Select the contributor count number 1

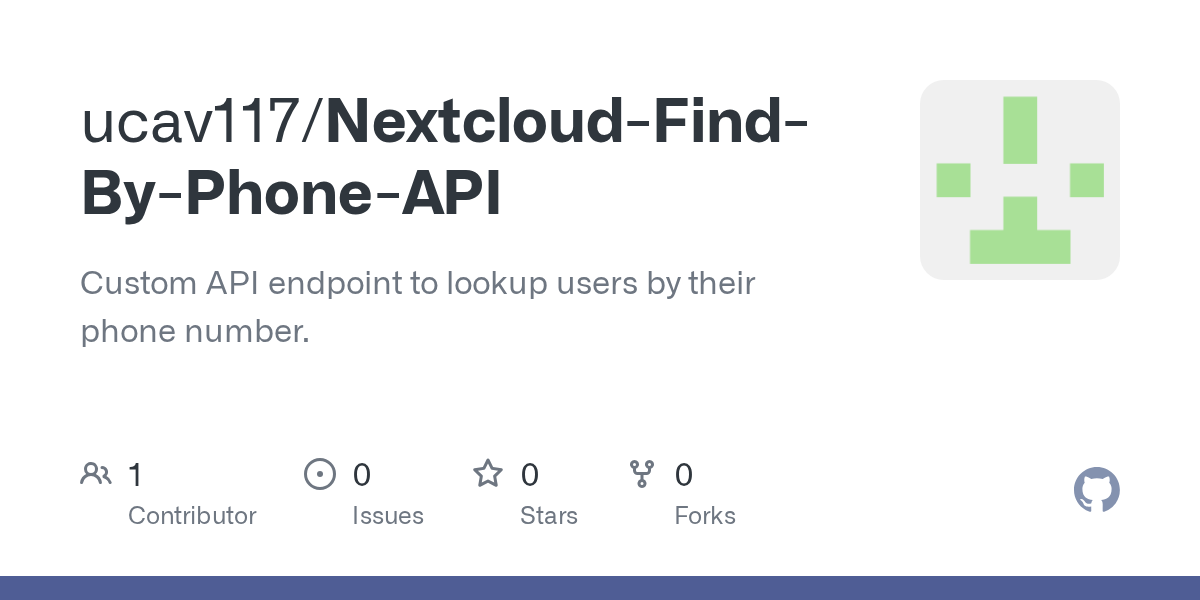point(135,474)
